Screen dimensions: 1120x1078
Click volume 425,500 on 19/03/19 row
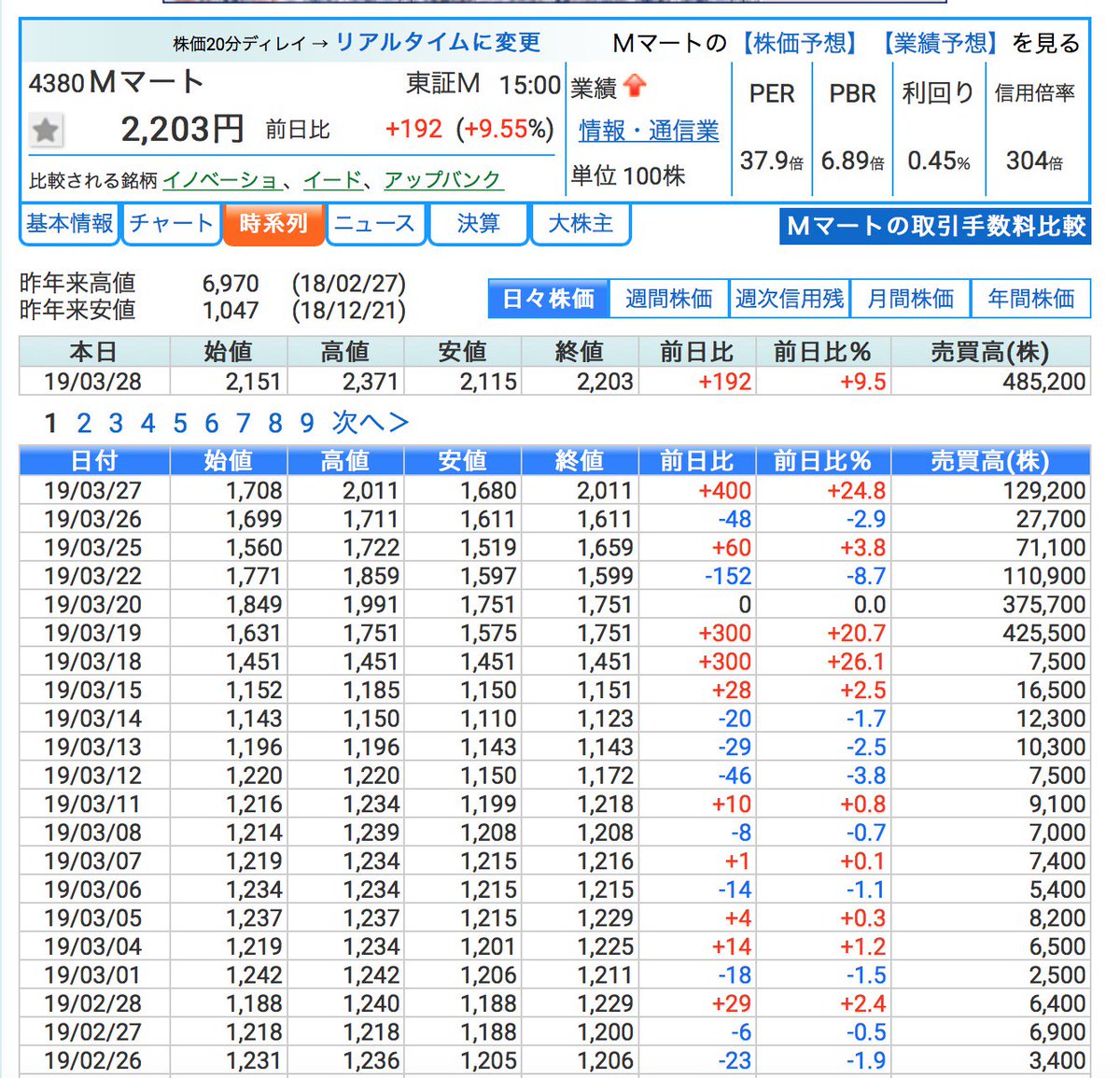tap(1044, 634)
